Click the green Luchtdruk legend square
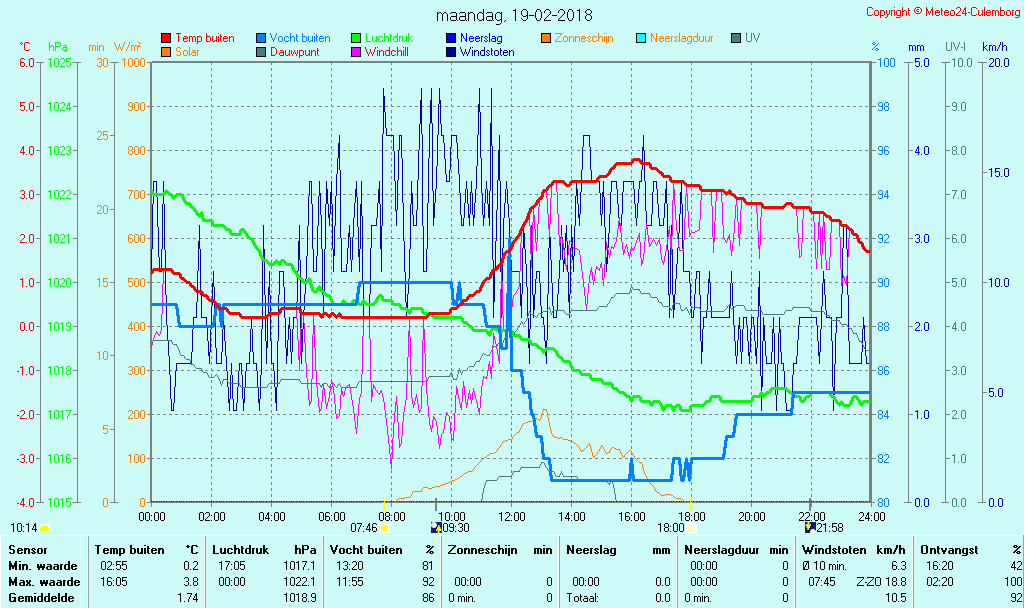The image size is (1026, 608). pos(356,38)
